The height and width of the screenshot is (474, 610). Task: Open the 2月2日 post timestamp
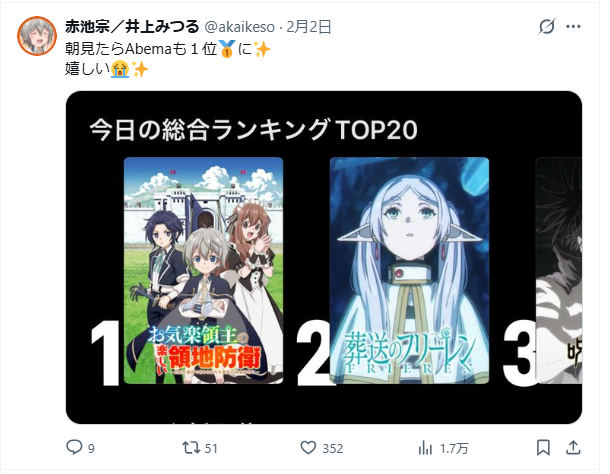tap(309, 27)
